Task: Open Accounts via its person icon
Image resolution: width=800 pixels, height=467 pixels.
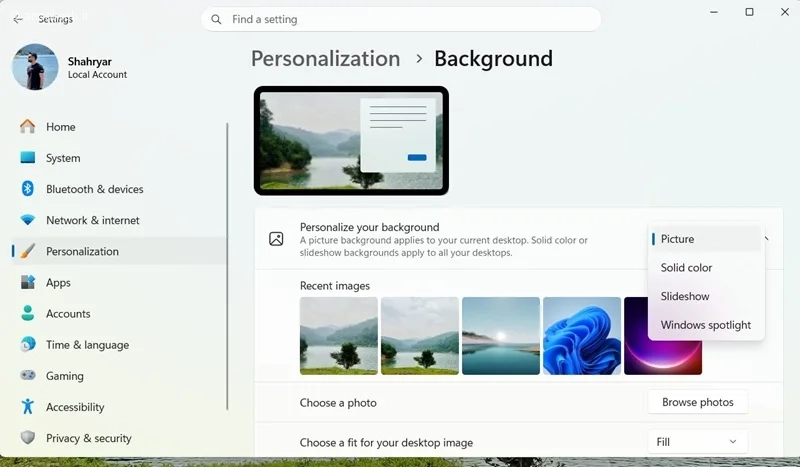Action: pos(28,313)
